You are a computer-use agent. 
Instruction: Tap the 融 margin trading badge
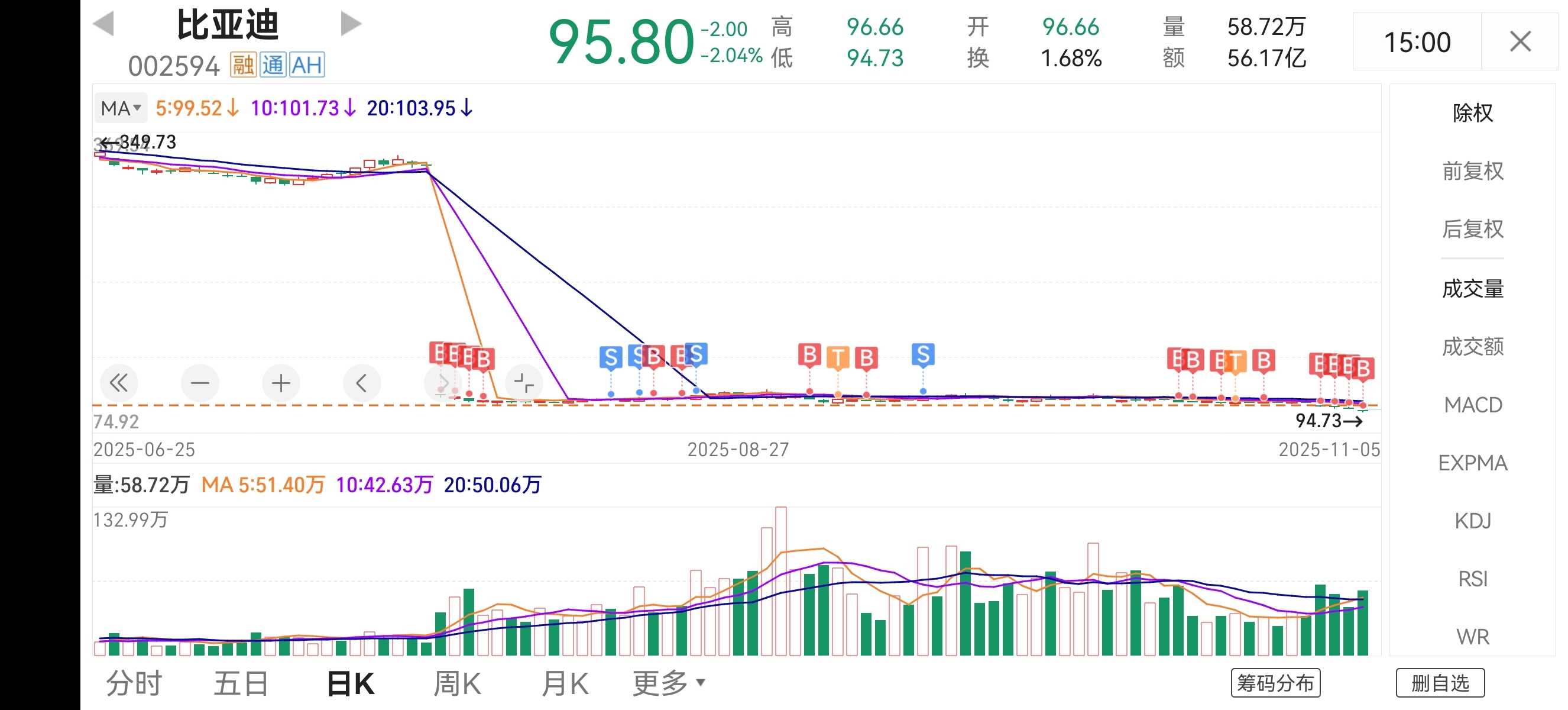243,65
